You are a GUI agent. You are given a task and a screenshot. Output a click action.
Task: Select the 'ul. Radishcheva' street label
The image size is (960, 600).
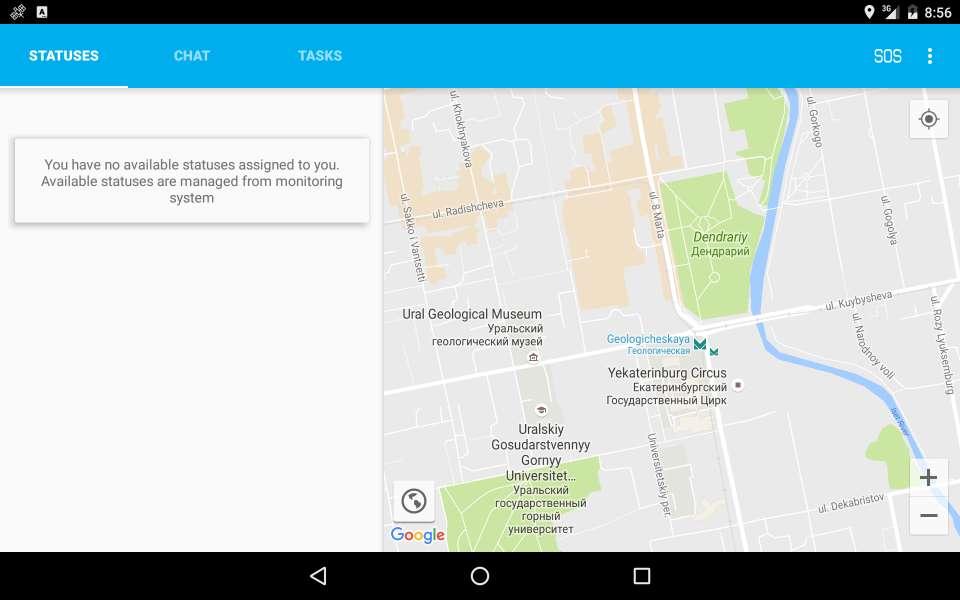(468, 209)
